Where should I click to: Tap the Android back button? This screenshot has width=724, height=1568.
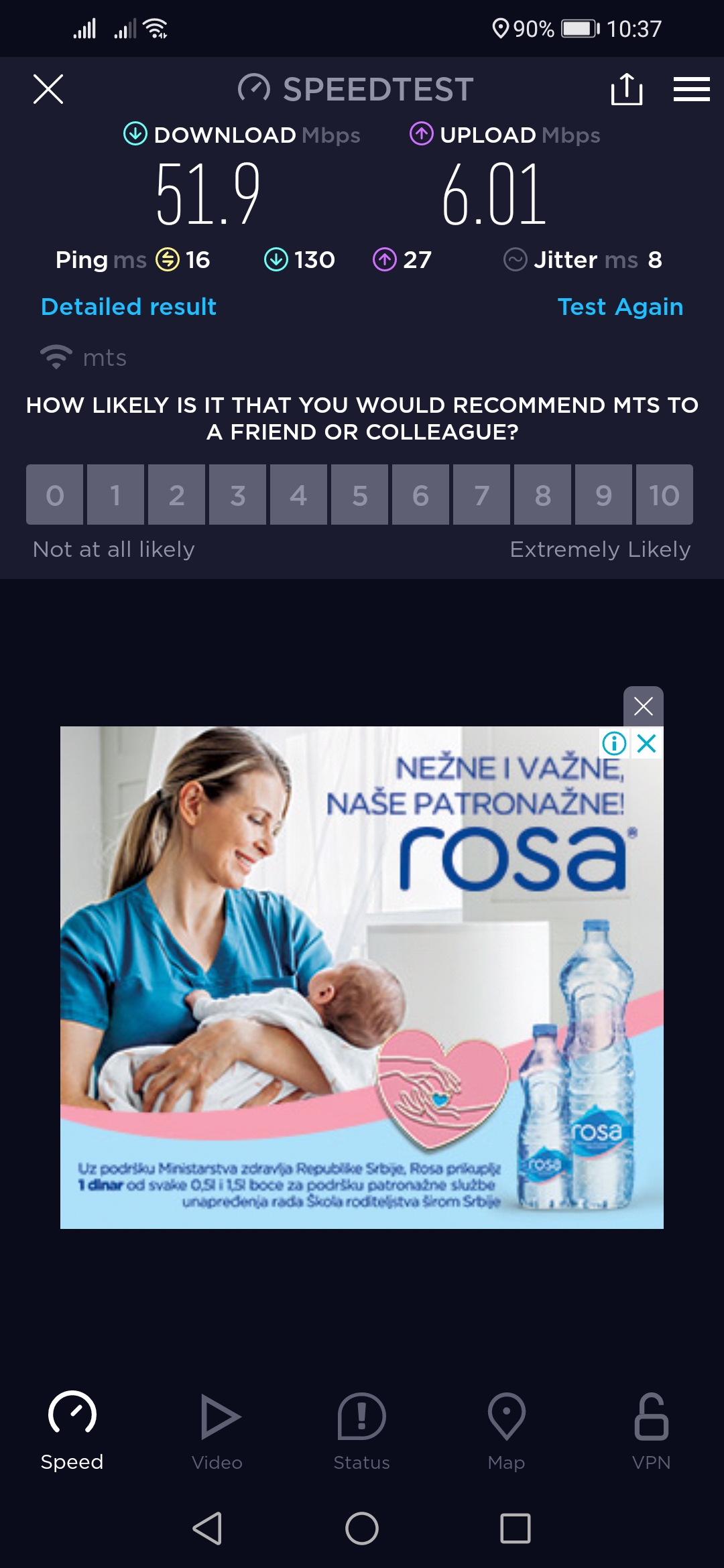coord(208,1528)
